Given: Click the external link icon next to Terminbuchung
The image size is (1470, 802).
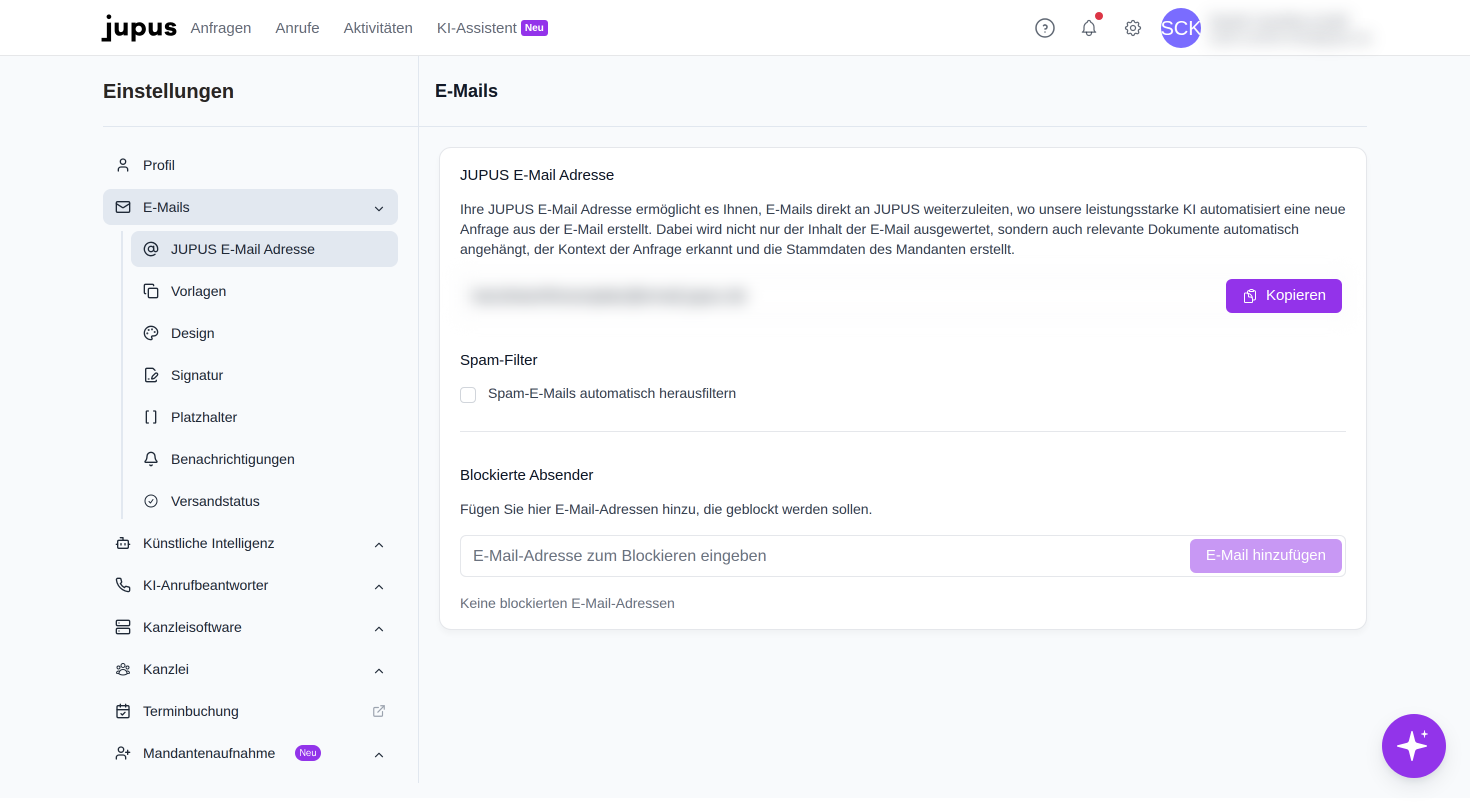Looking at the screenshot, I should point(379,711).
